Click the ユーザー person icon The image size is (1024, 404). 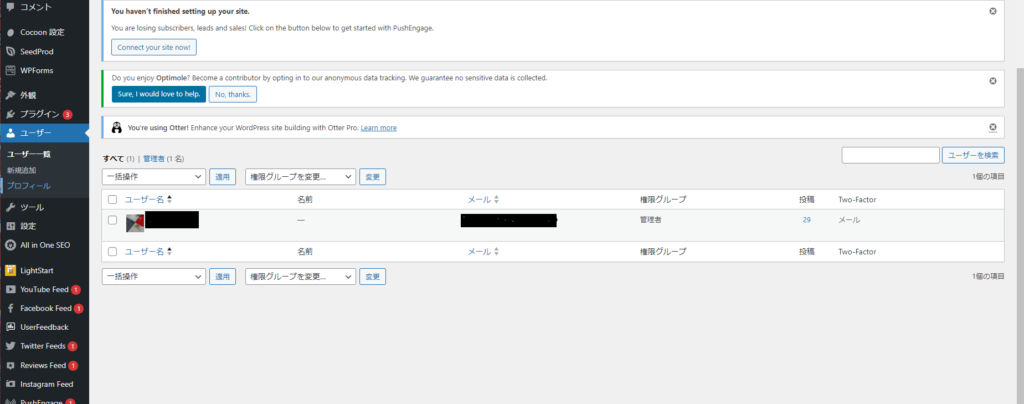(10, 133)
